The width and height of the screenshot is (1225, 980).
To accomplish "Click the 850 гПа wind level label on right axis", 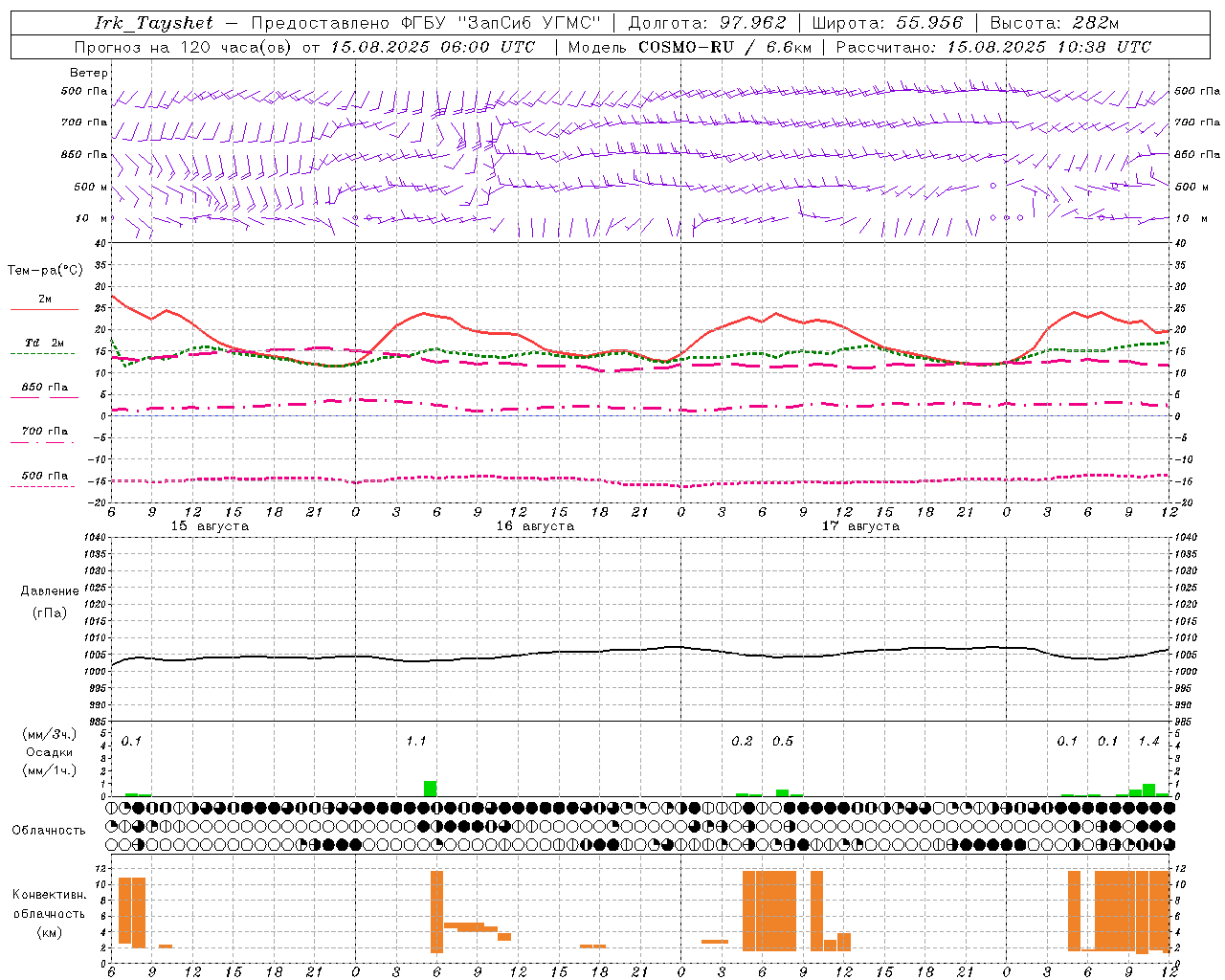I will (x=1197, y=154).
